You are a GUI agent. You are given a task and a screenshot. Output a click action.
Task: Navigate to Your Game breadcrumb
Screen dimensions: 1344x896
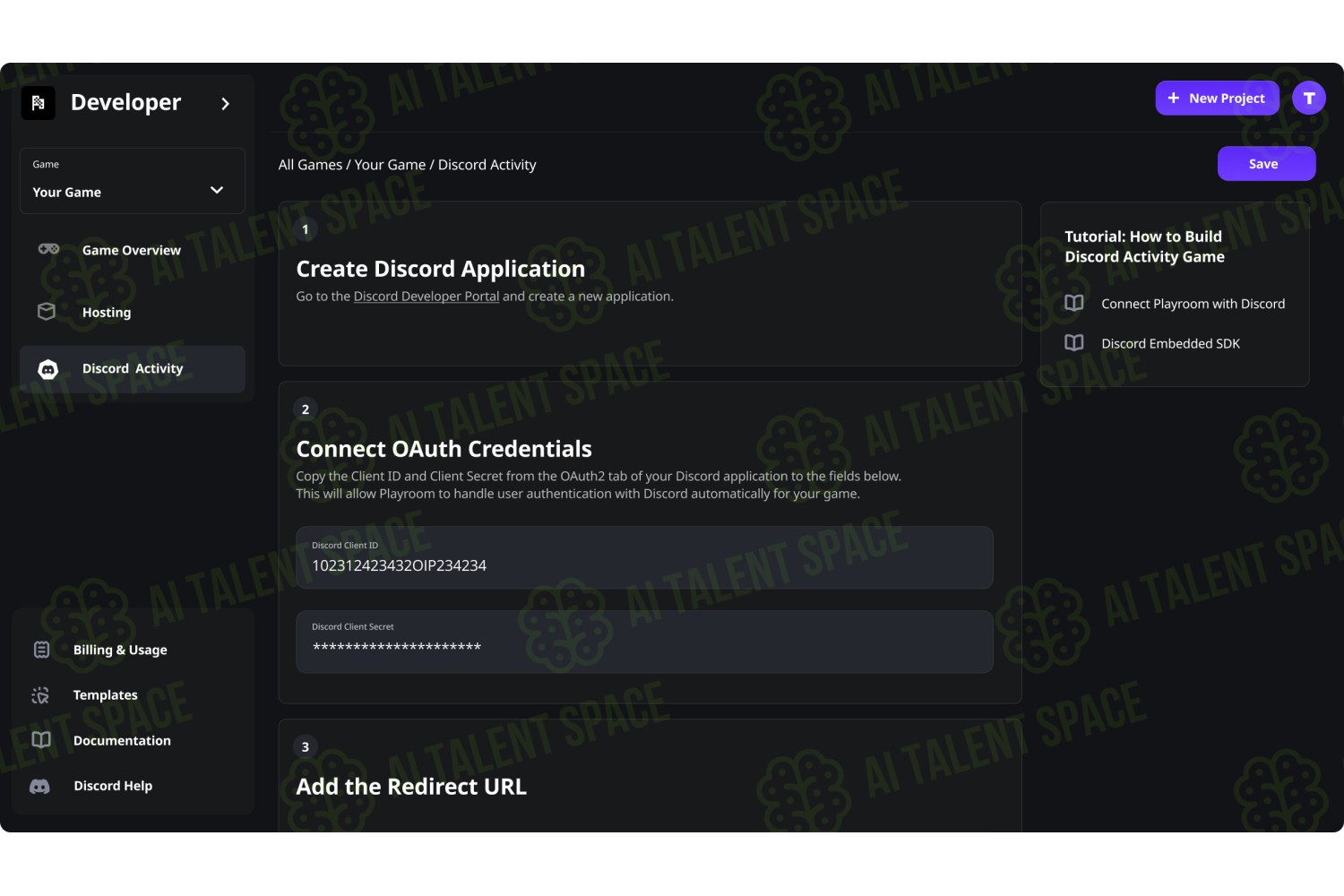pos(390,165)
